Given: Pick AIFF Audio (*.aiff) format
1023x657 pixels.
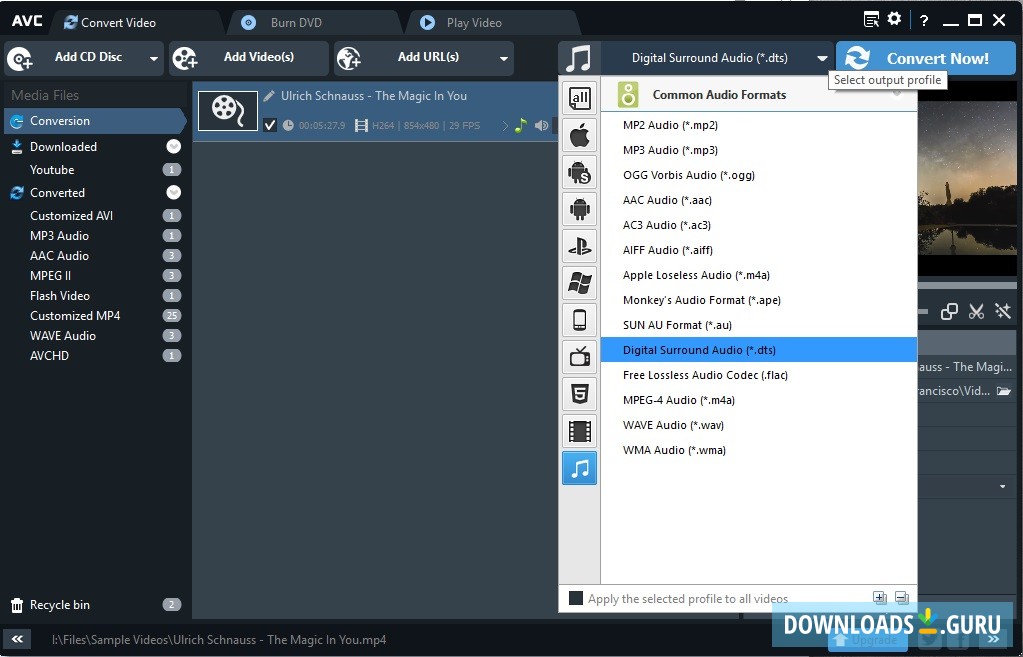Looking at the screenshot, I should coord(758,250).
